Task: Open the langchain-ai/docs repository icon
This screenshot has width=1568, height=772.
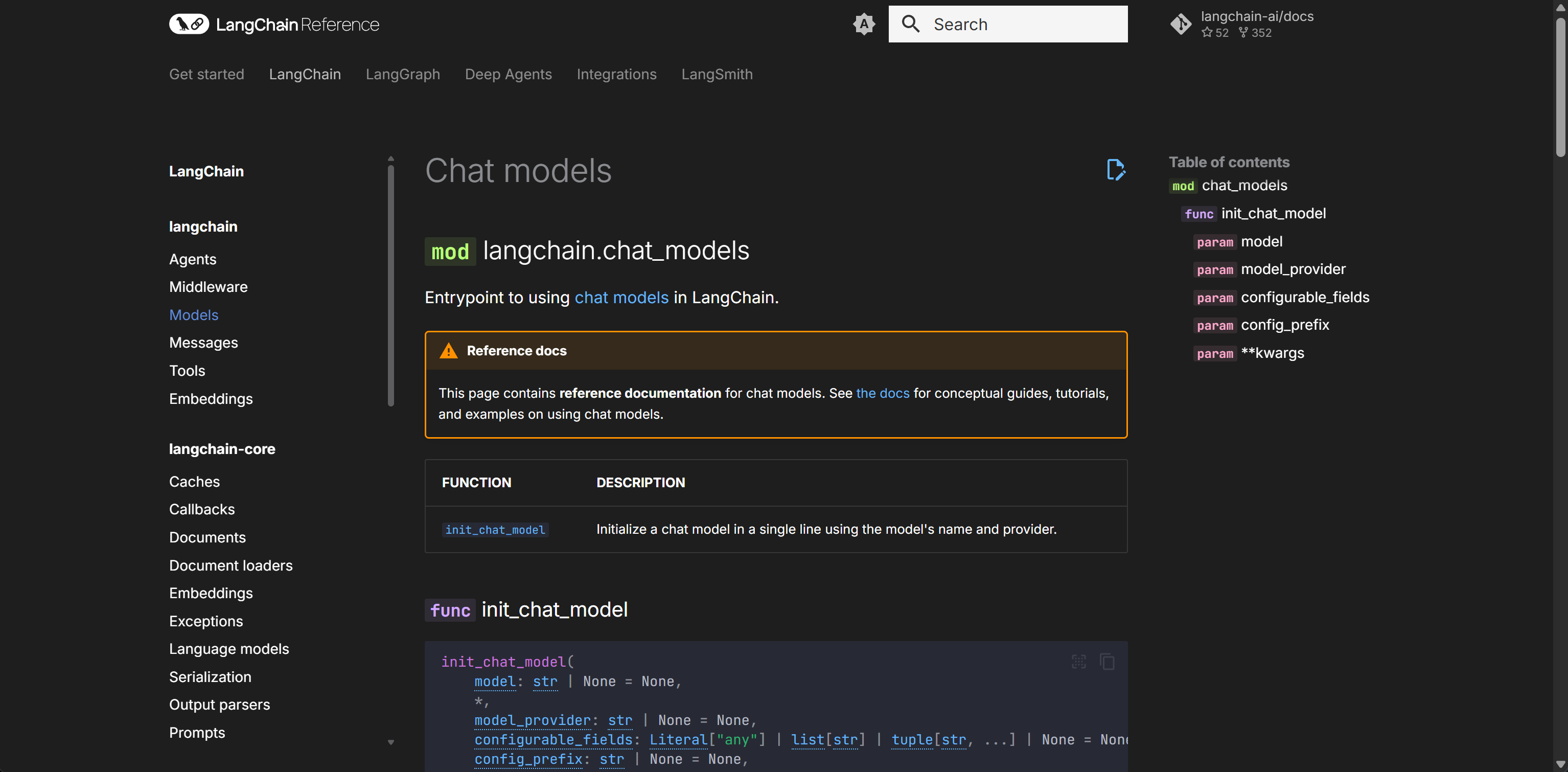Action: 1181,25
